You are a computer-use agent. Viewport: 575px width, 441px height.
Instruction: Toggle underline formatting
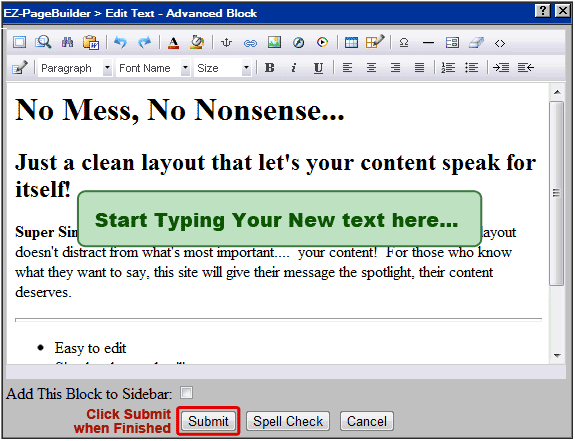click(318, 68)
